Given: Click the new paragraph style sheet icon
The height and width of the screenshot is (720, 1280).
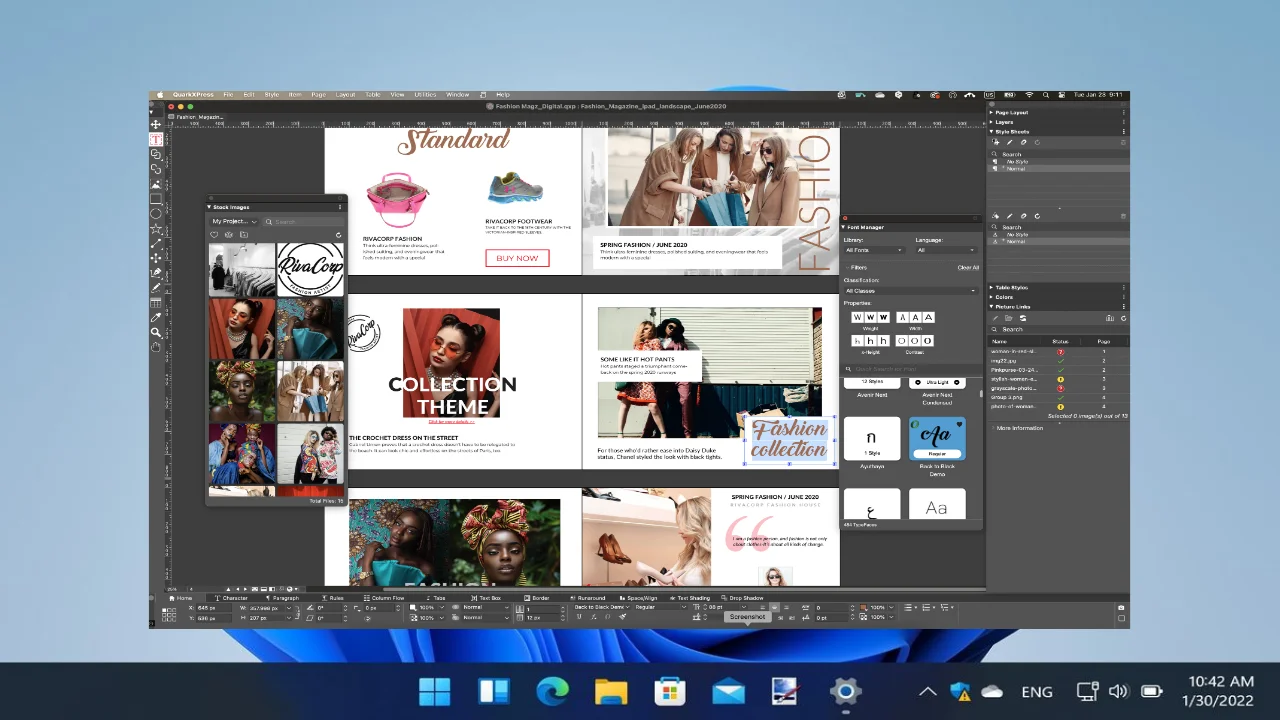Looking at the screenshot, I should point(995,142).
